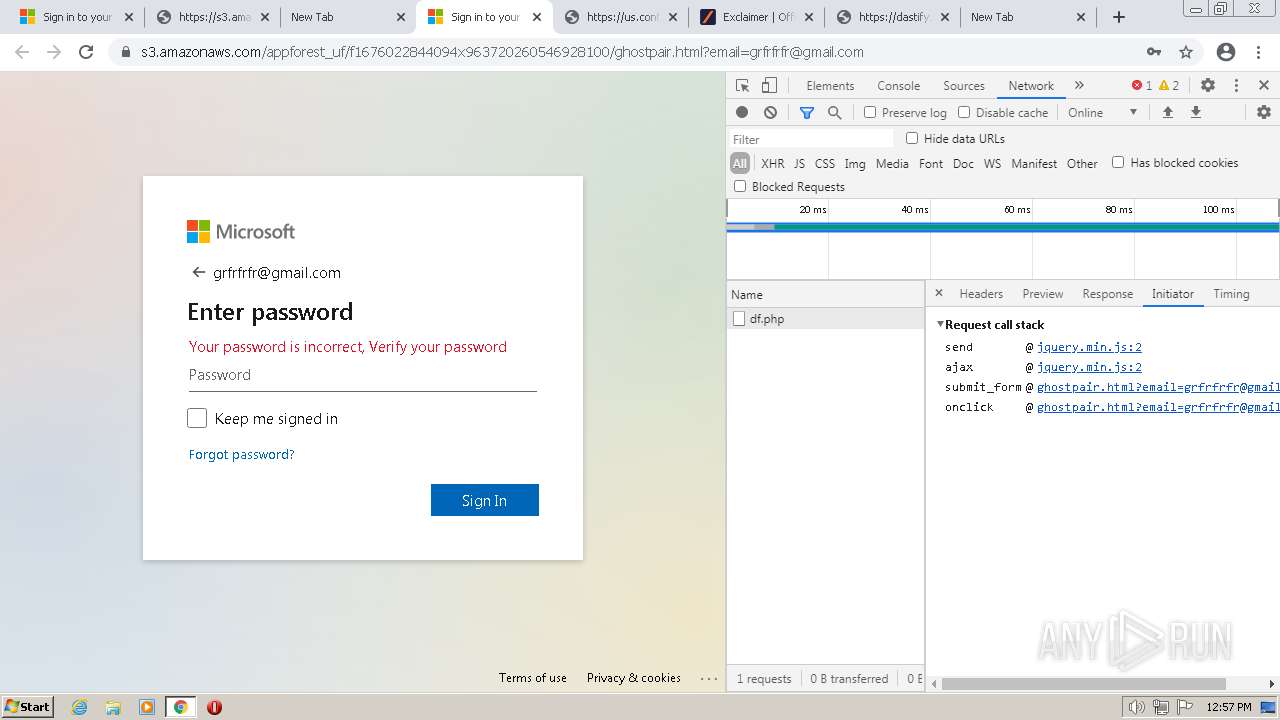
Task: Filter requests by XHR type
Action: point(773,163)
